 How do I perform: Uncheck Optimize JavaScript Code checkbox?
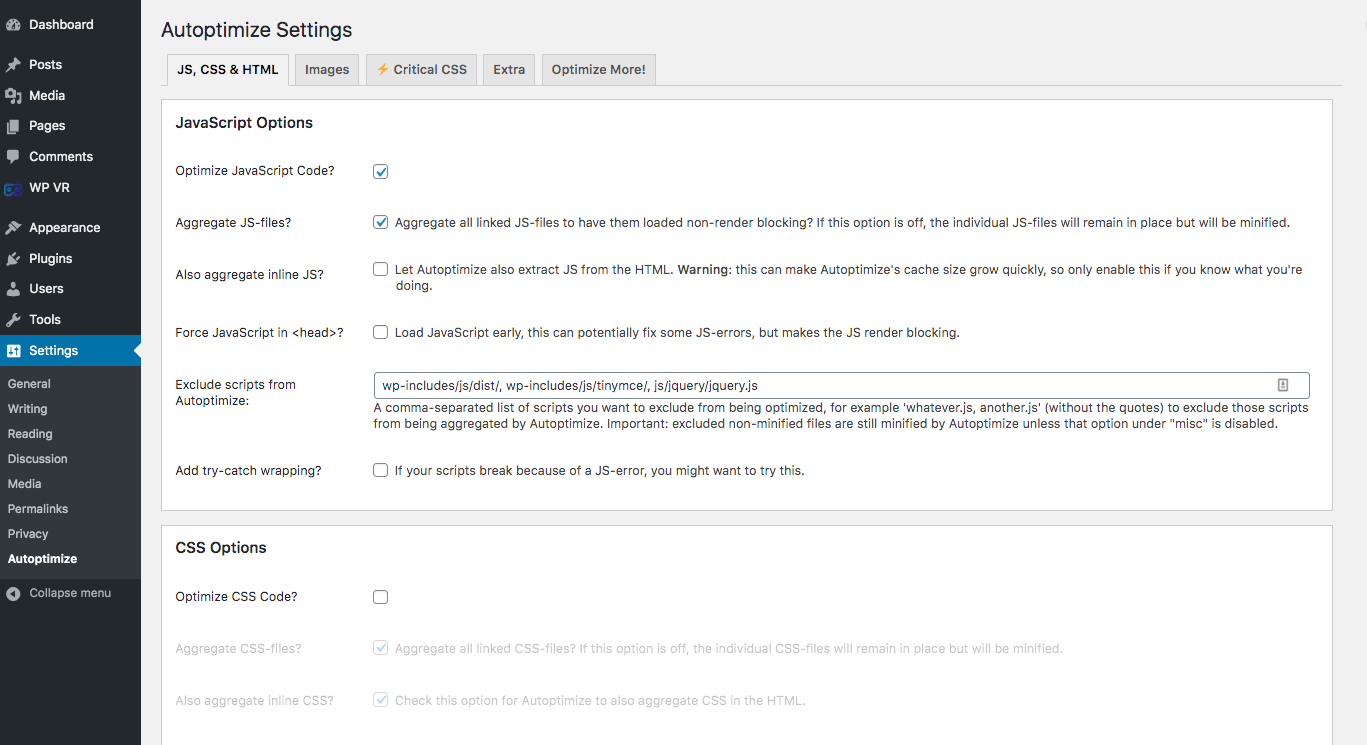point(381,172)
